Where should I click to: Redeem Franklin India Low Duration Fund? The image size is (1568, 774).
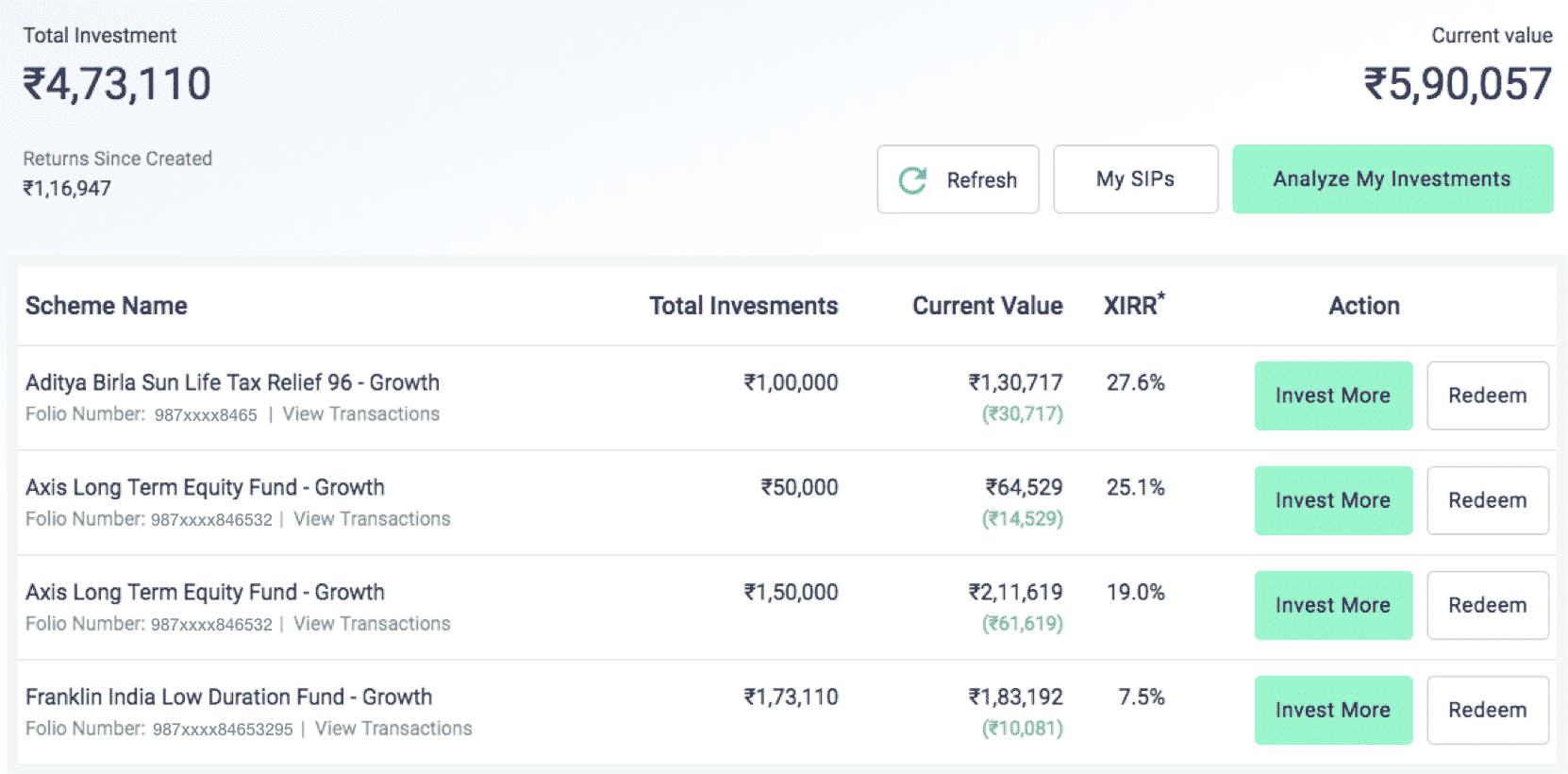[x=1487, y=710]
